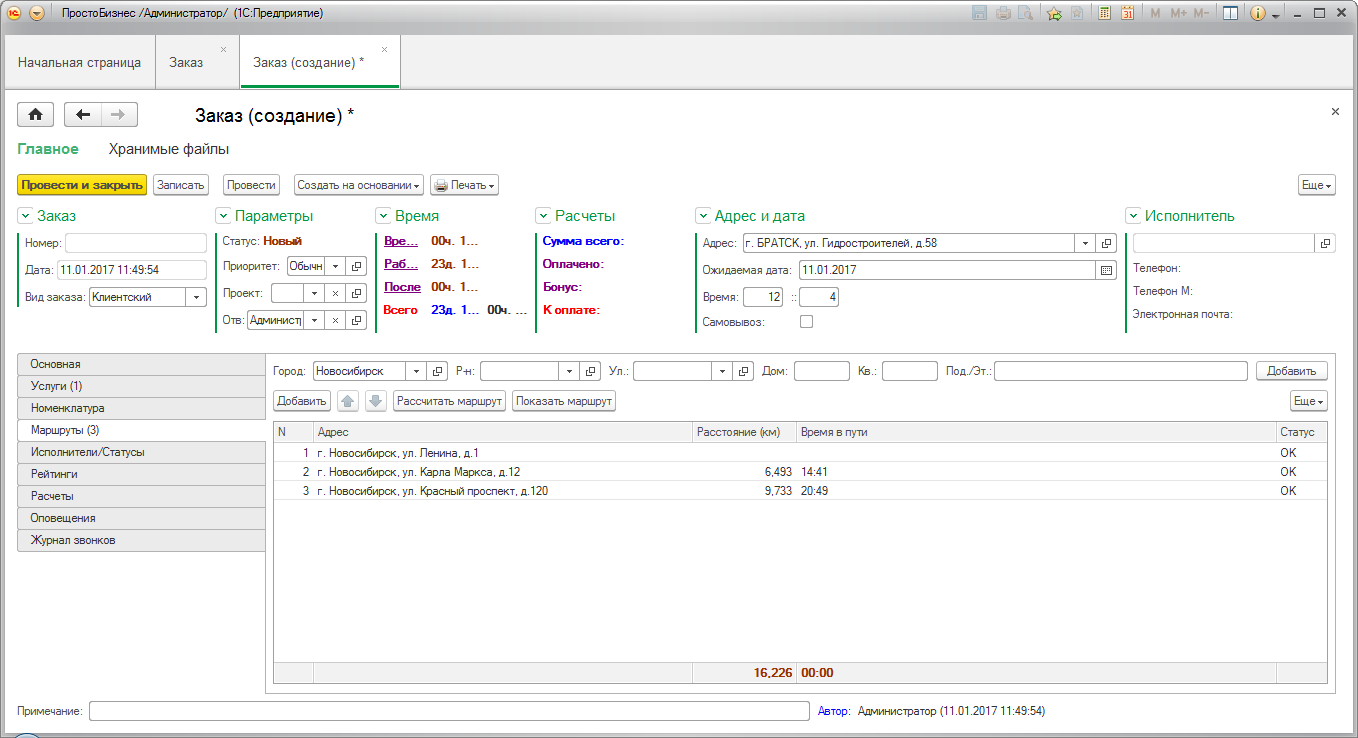
Task: Select the Номенклатура side tab
Action: (x=140, y=408)
